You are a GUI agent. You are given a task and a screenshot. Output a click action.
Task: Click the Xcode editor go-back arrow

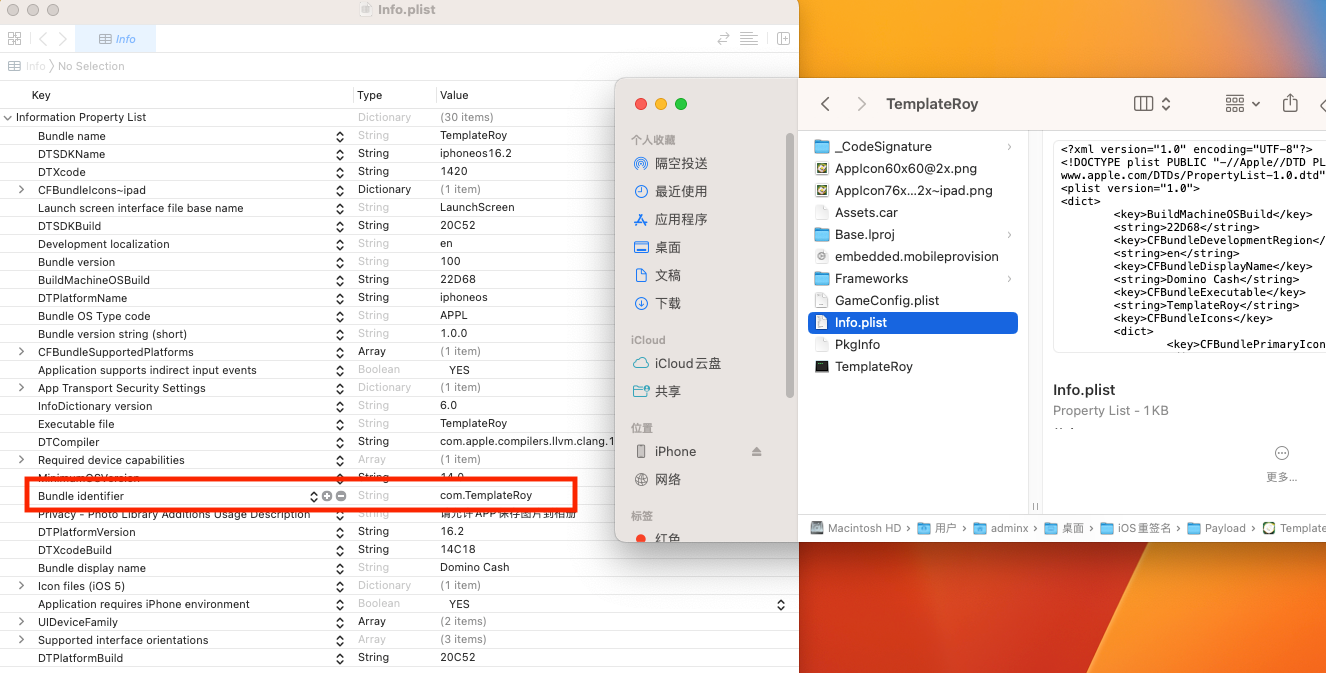43,39
